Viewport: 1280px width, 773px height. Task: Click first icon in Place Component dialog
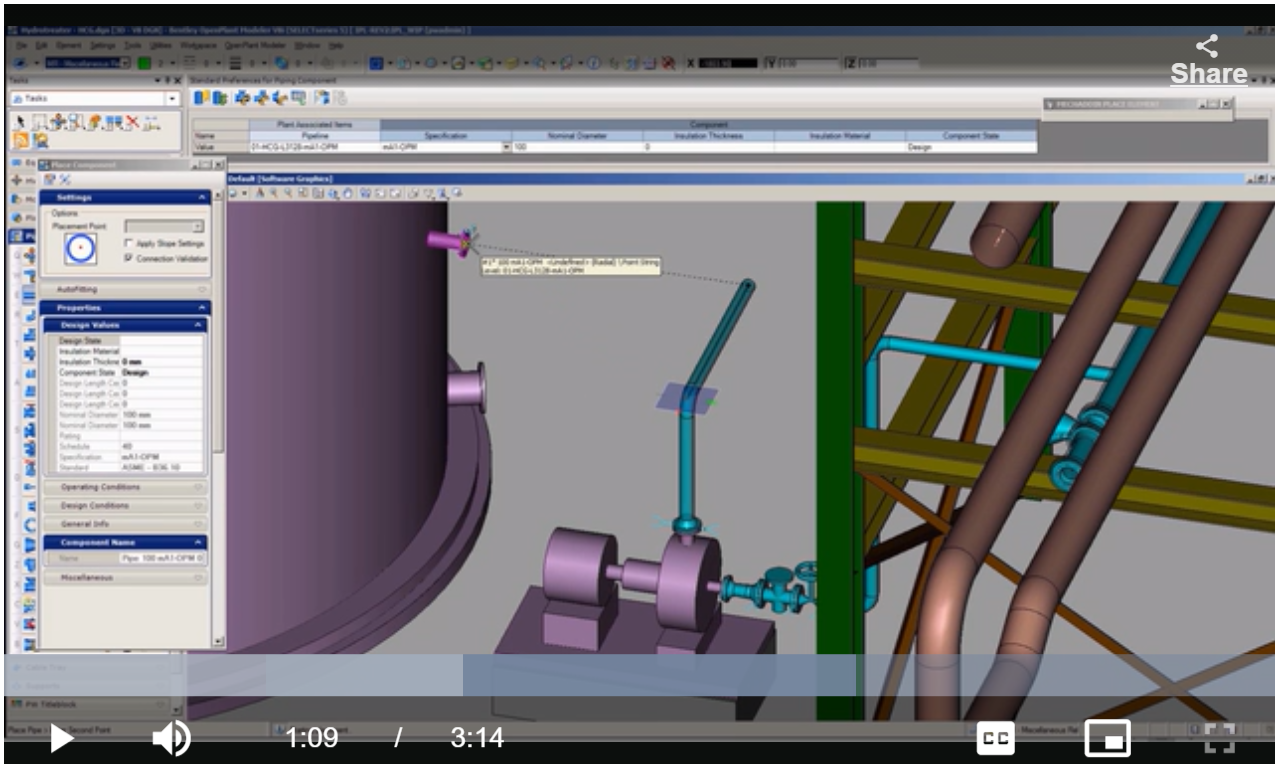pos(50,179)
